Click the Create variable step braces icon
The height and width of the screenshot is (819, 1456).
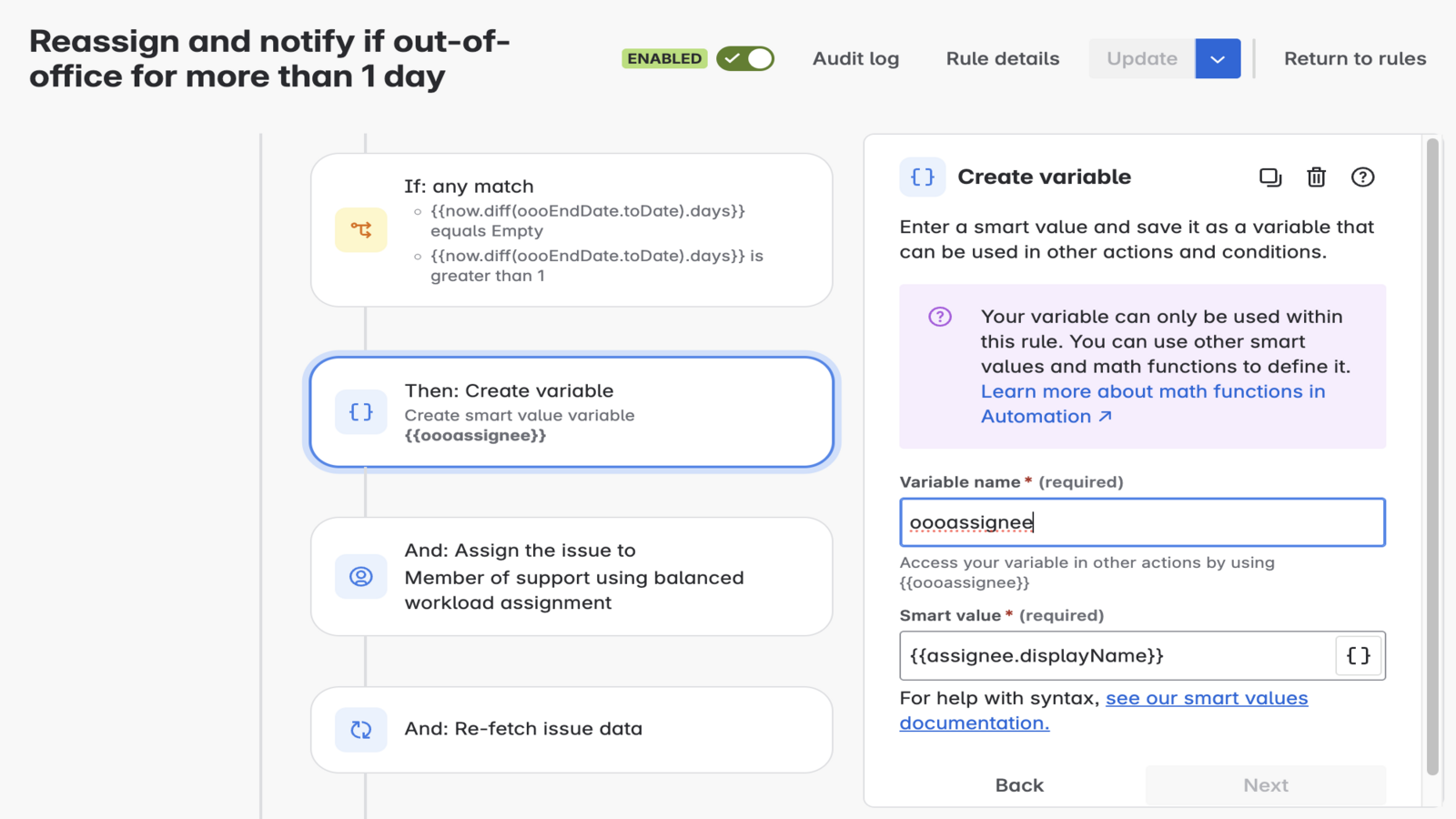pyautogui.click(x=361, y=412)
